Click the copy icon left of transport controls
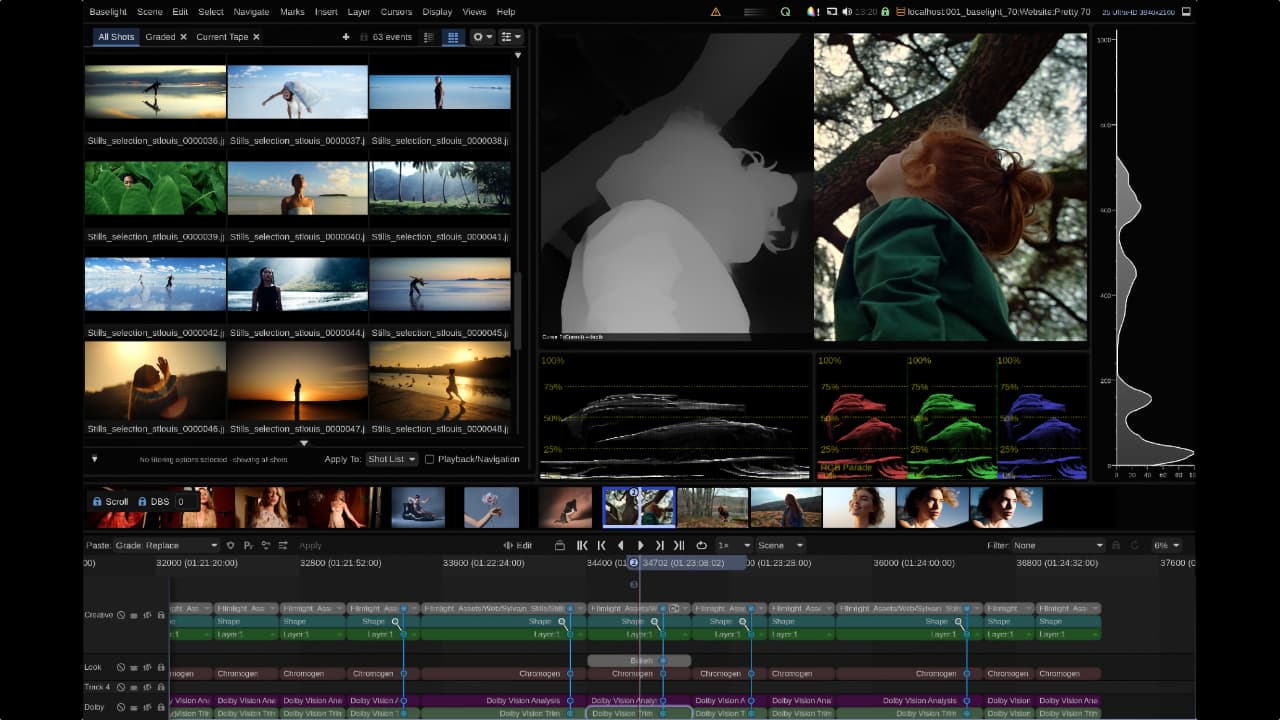Screen dimensions: 1280x720 pos(561,545)
